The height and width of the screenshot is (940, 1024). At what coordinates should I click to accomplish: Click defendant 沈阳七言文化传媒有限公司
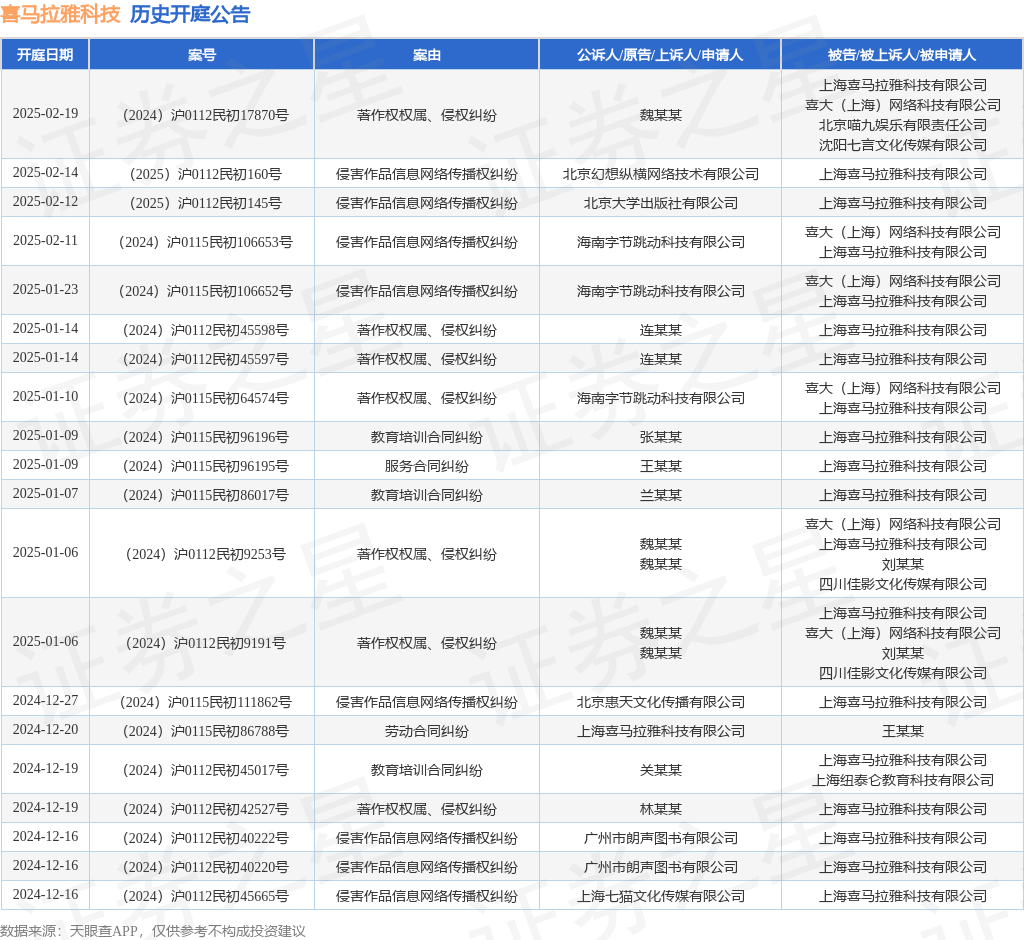[x=903, y=145]
